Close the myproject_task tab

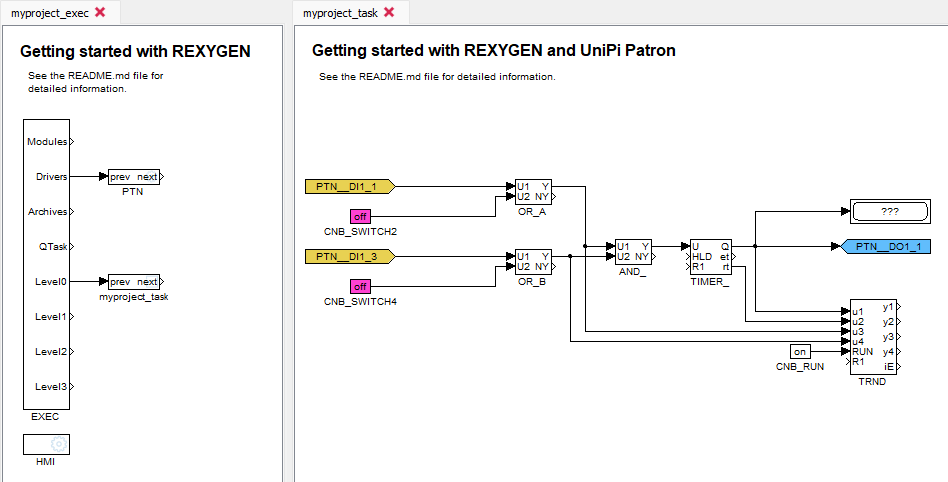pyautogui.click(x=389, y=12)
